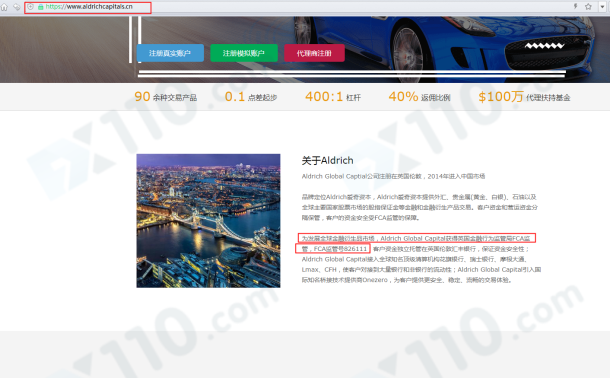Click the line mentioning Lmax, CFH
The width and height of the screenshot is (610, 378).
421,270
